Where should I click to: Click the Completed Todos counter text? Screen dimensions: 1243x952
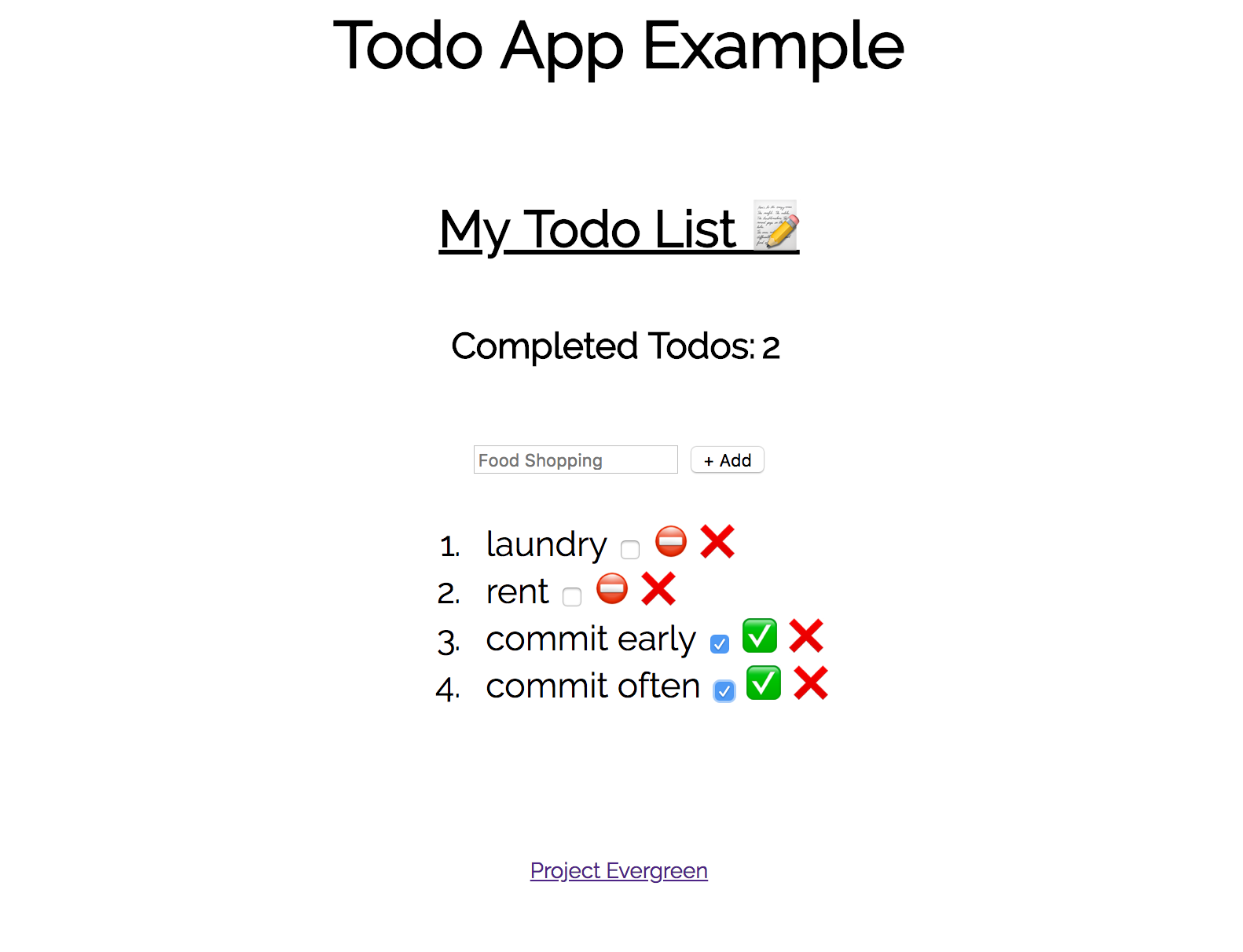(615, 346)
